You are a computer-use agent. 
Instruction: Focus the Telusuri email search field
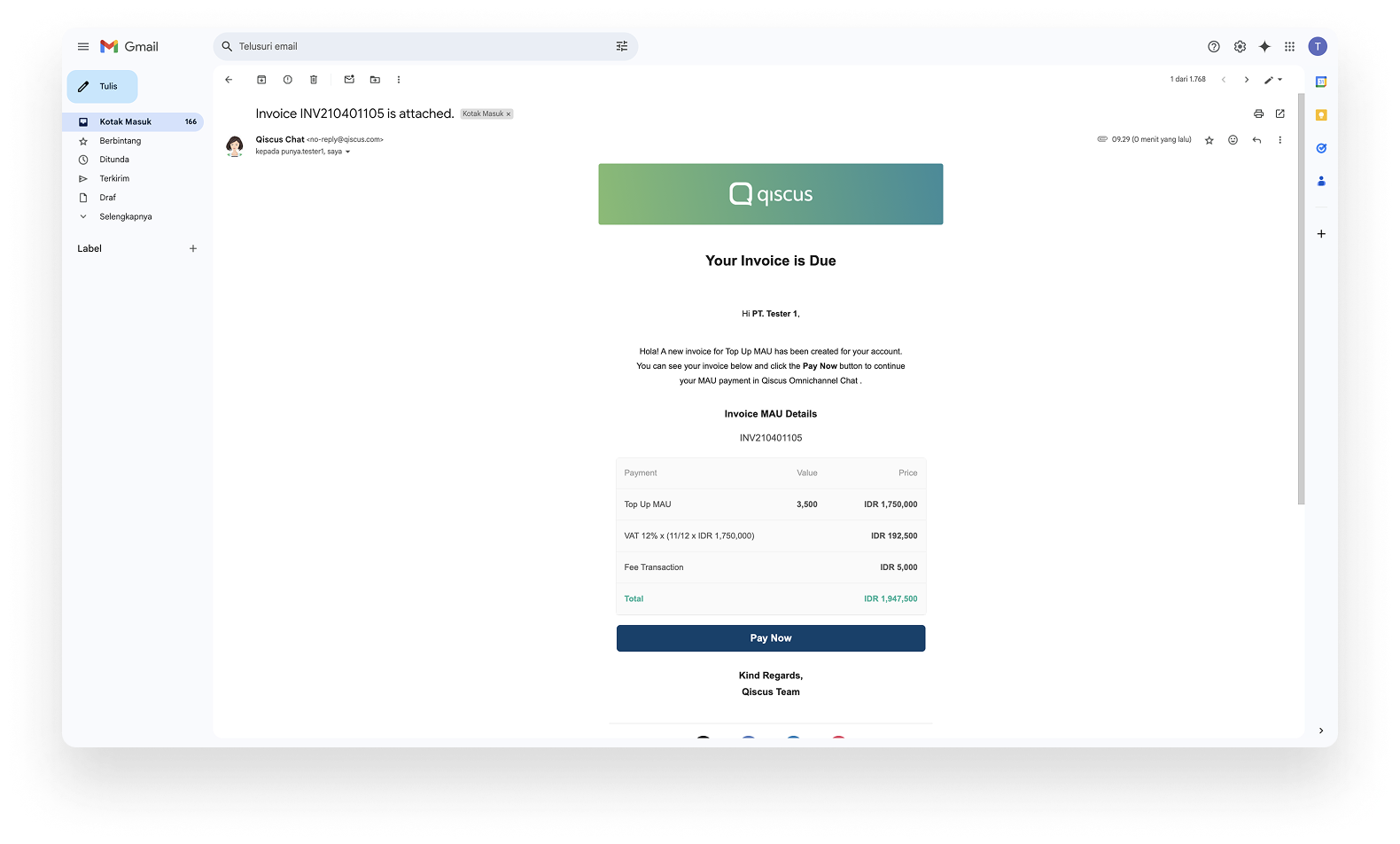[x=425, y=46]
